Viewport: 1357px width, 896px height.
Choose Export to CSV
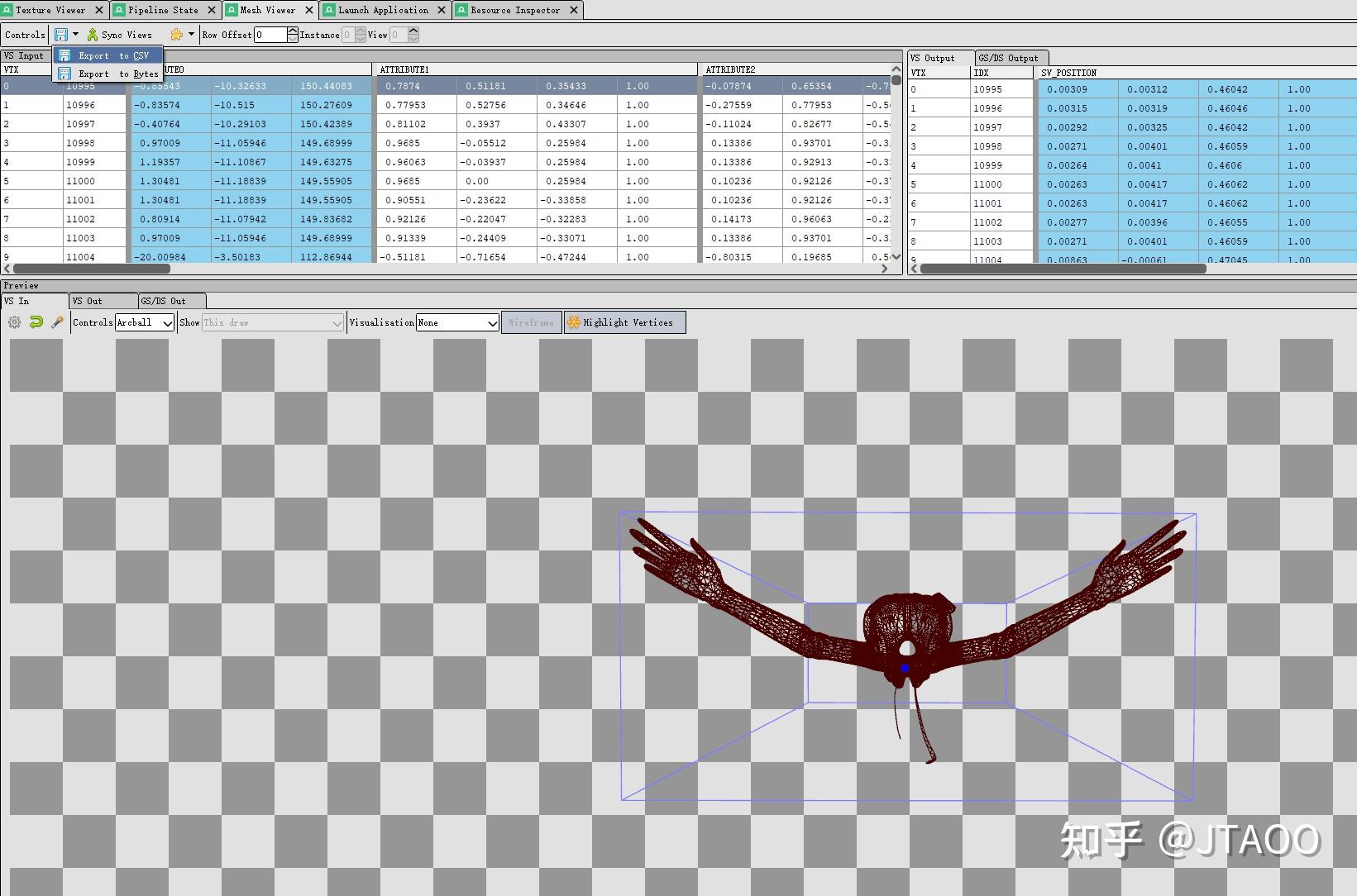(108, 55)
